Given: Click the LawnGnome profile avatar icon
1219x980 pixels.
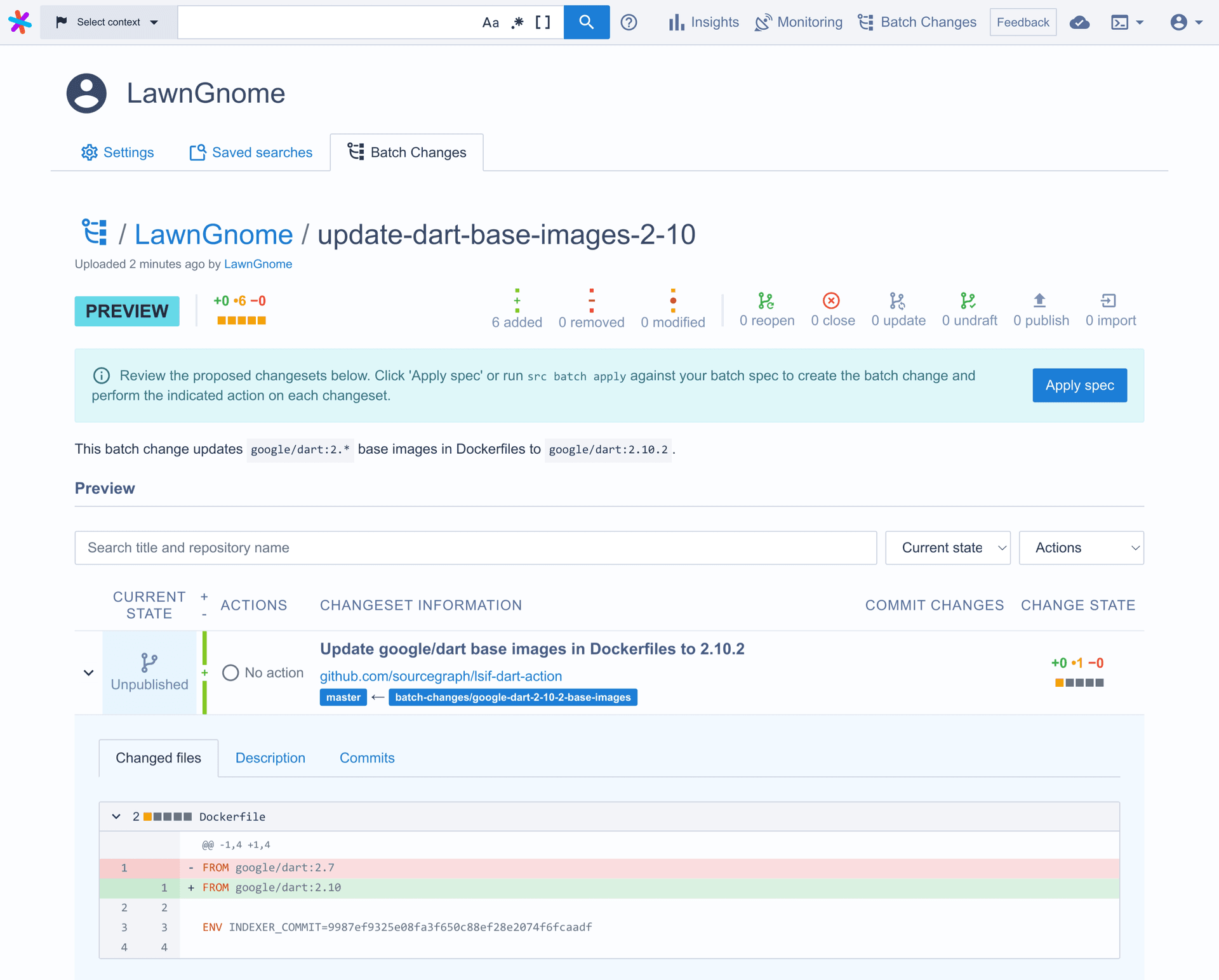Looking at the screenshot, I should (86, 93).
